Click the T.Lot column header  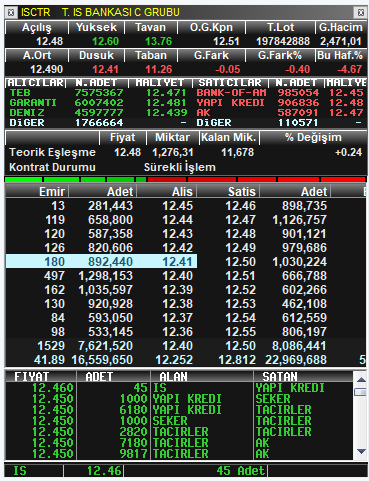point(280,28)
